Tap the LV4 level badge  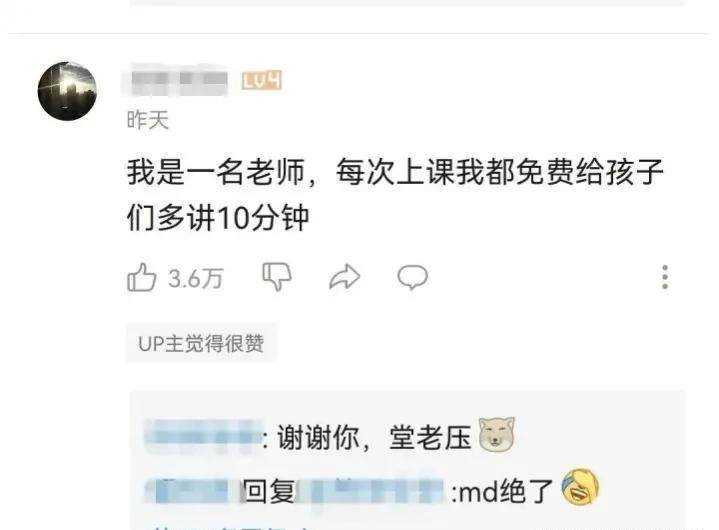point(261,81)
